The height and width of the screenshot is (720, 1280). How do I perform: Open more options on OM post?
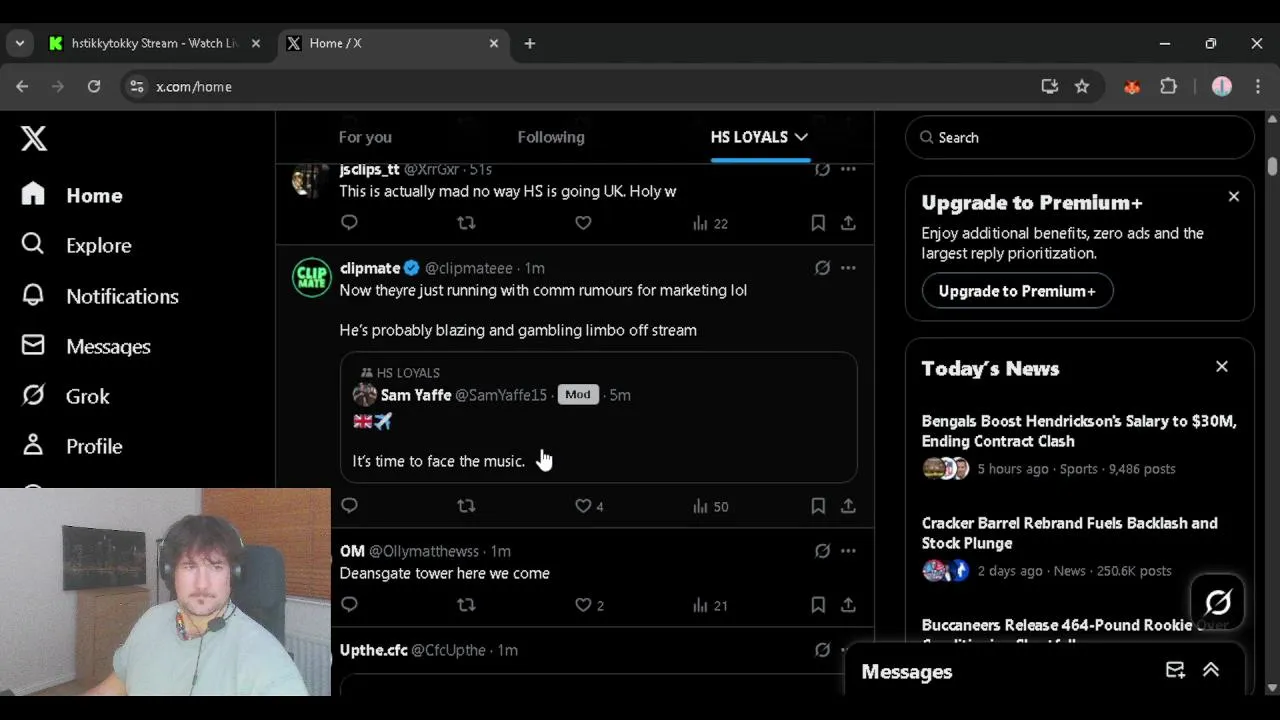tap(848, 551)
